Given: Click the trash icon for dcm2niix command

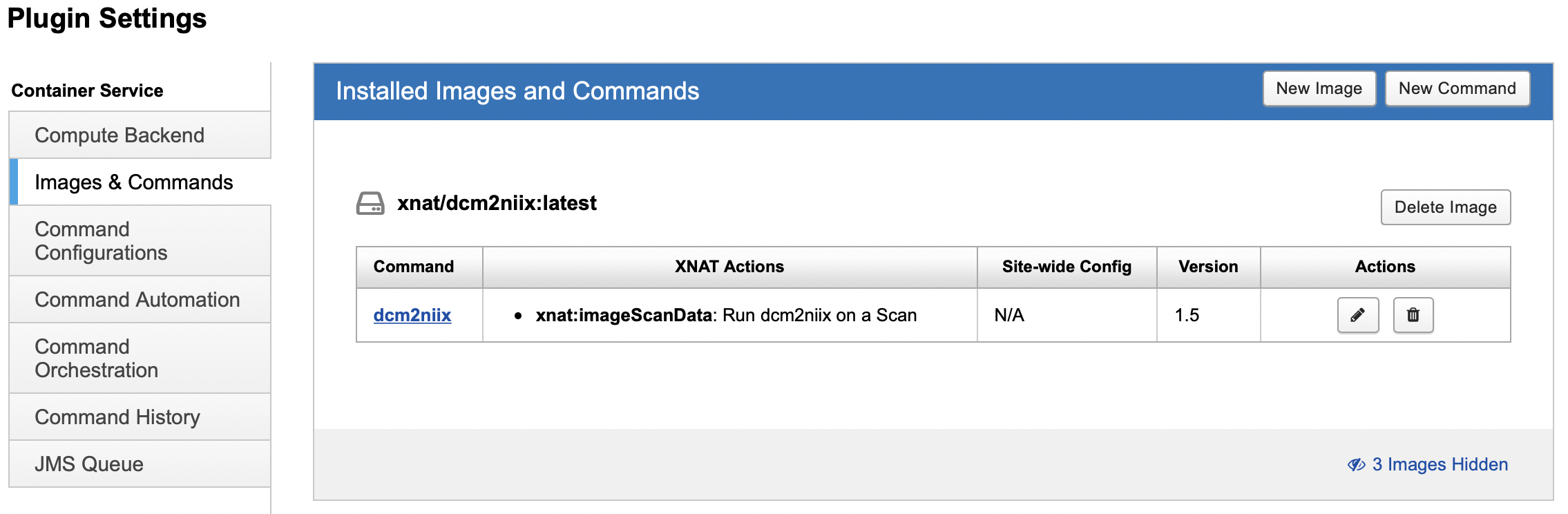Looking at the screenshot, I should [1413, 315].
